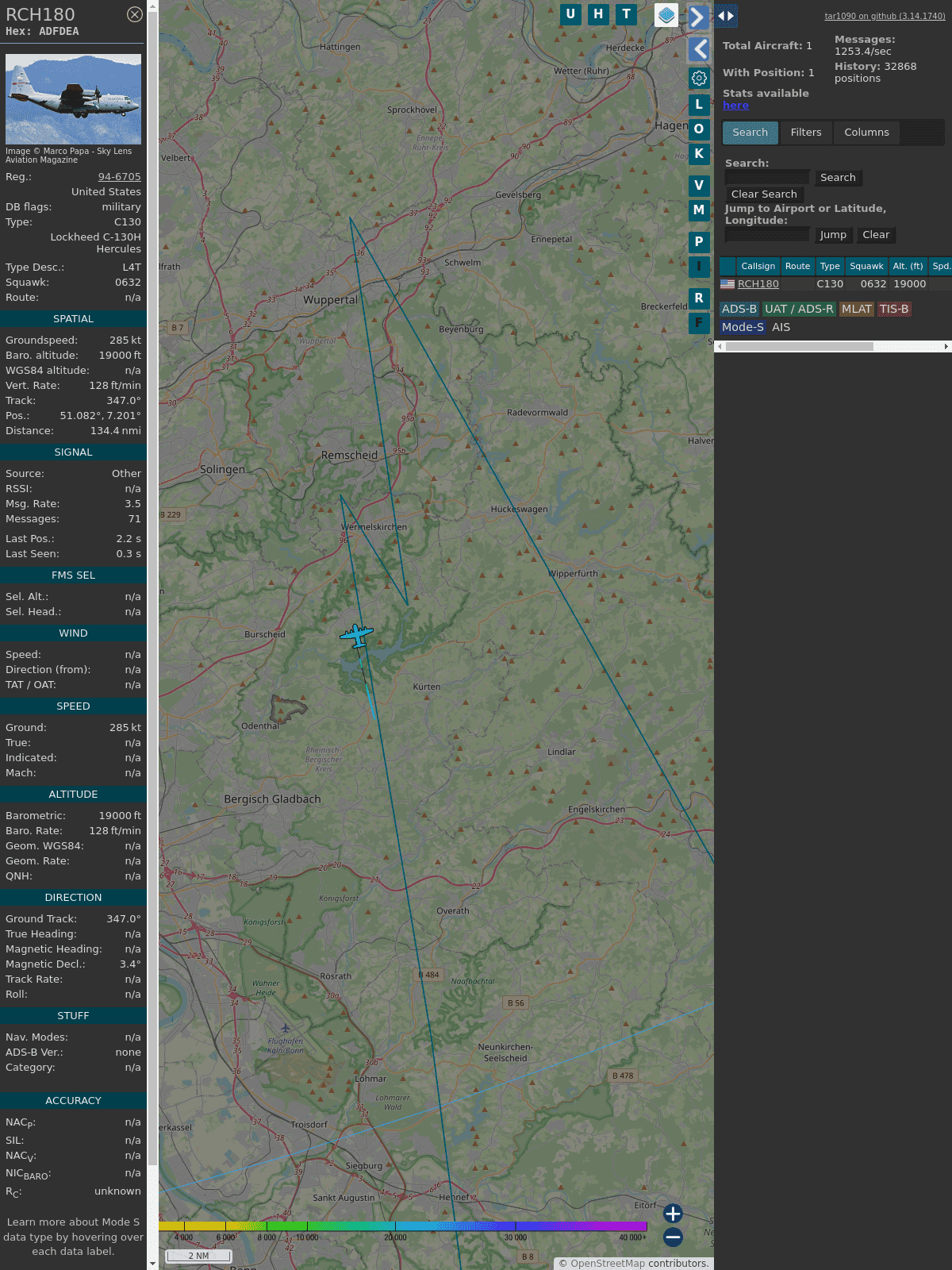Click the US flag in RCH180 row
The image size is (952, 1270).
(x=727, y=284)
